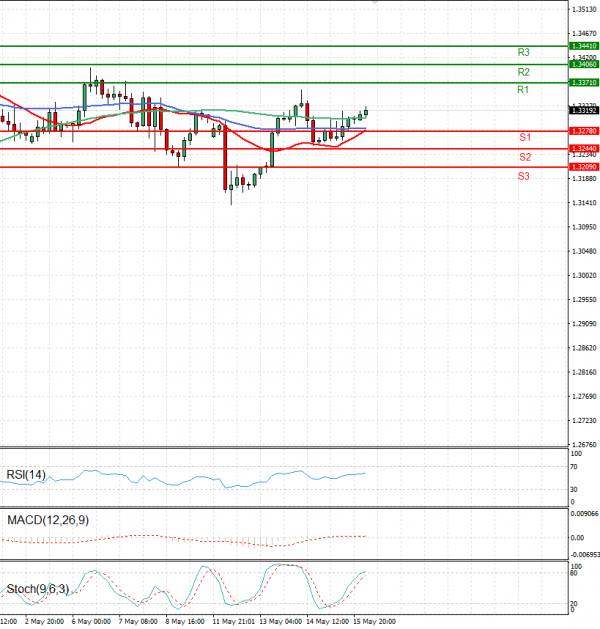Select the 1.32090 support price tag
The image size is (600, 629).
click(x=584, y=167)
